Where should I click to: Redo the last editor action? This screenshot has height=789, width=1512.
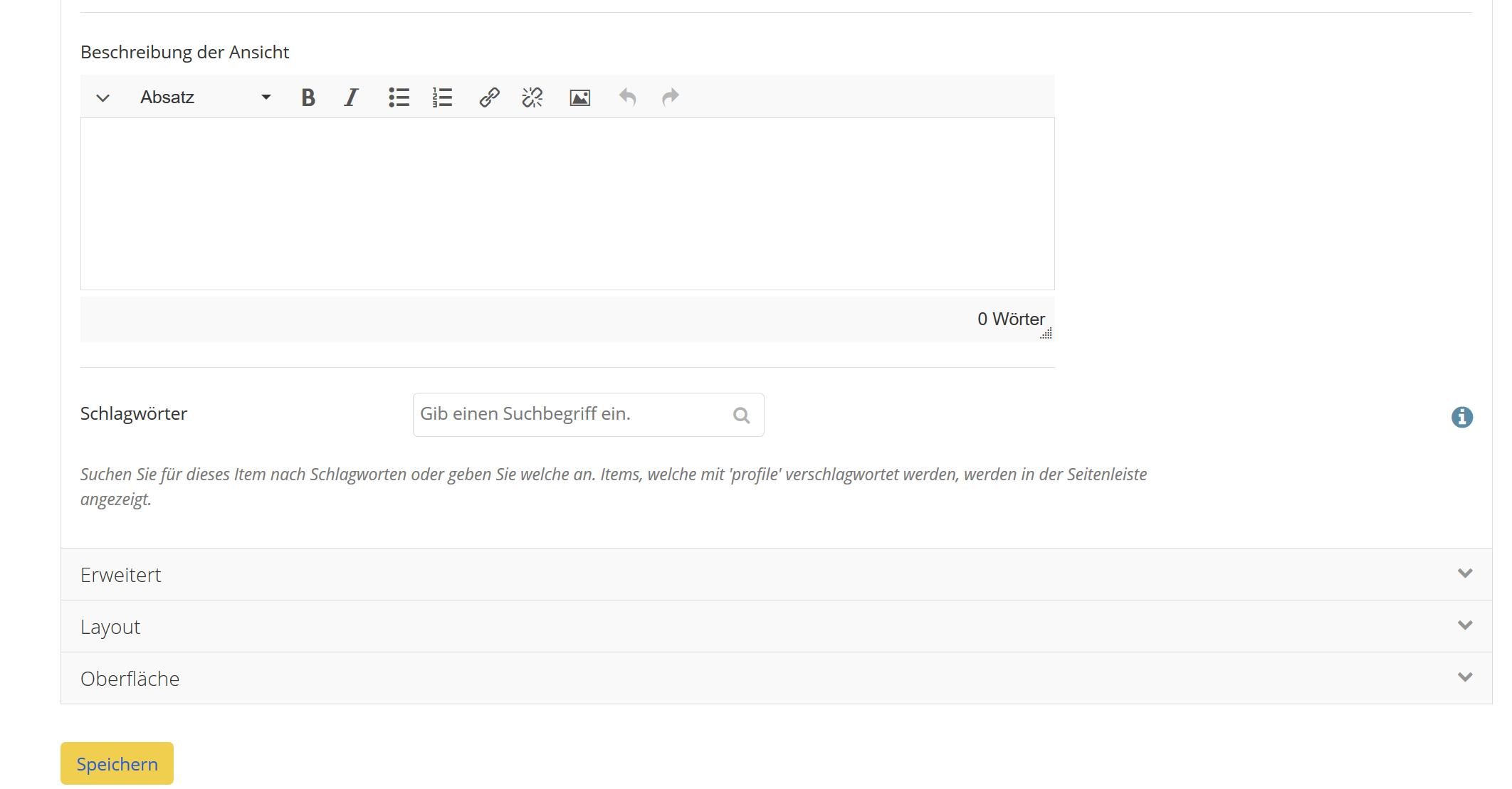click(670, 97)
